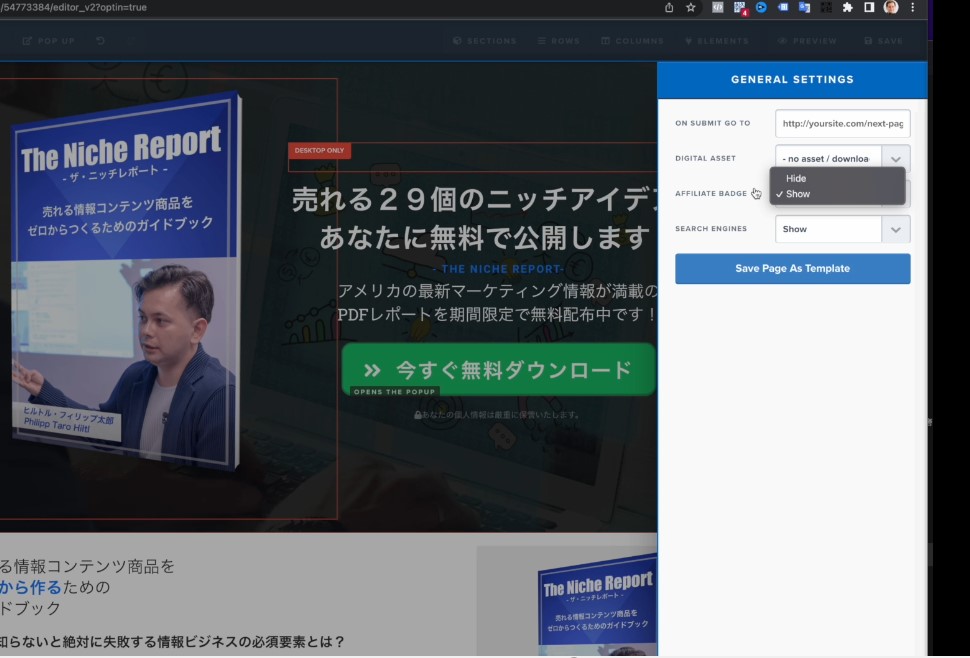This screenshot has width=970, height=658.
Task: Open the SECTIONS menu
Action: (x=484, y=41)
